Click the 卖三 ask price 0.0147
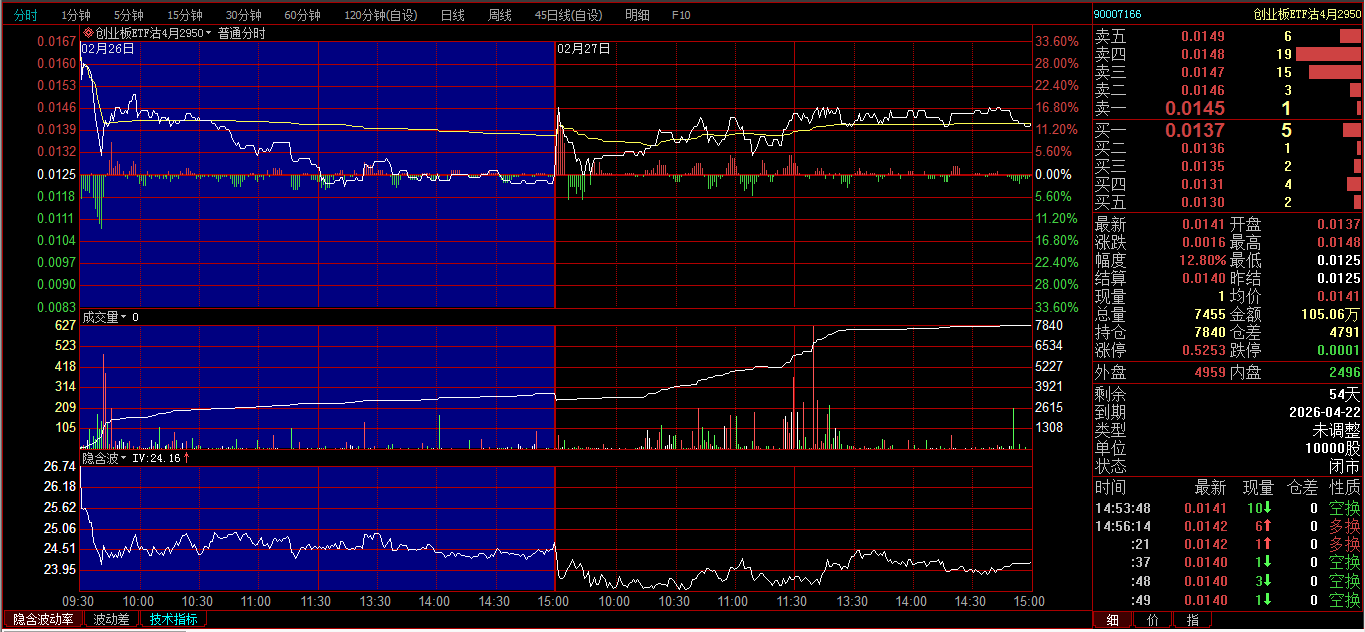Image resolution: width=1365 pixels, height=632 pixels. click(1203, 72)
